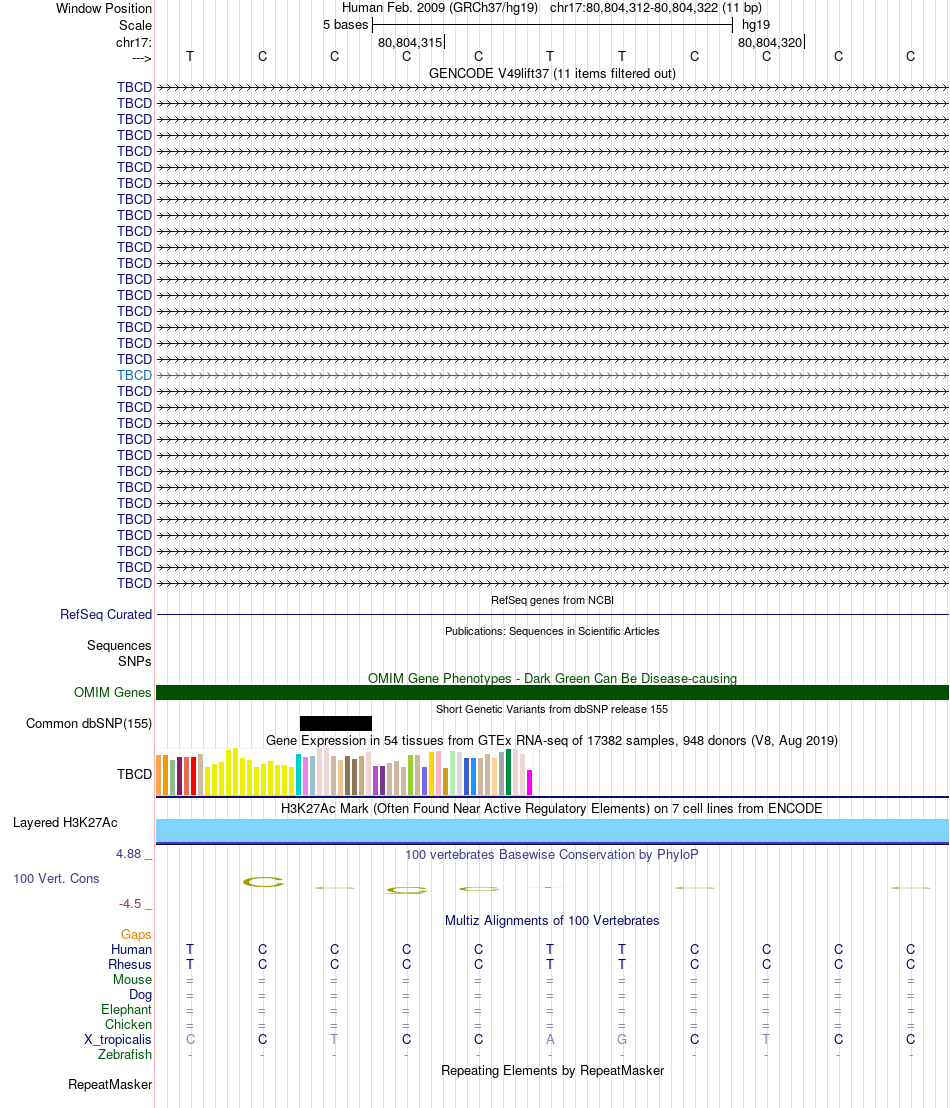Viewport: 950px width, 1108px height.
Task: Click the 'RefSeq genes from NCBI' title
Action: (x=552, y=600)
